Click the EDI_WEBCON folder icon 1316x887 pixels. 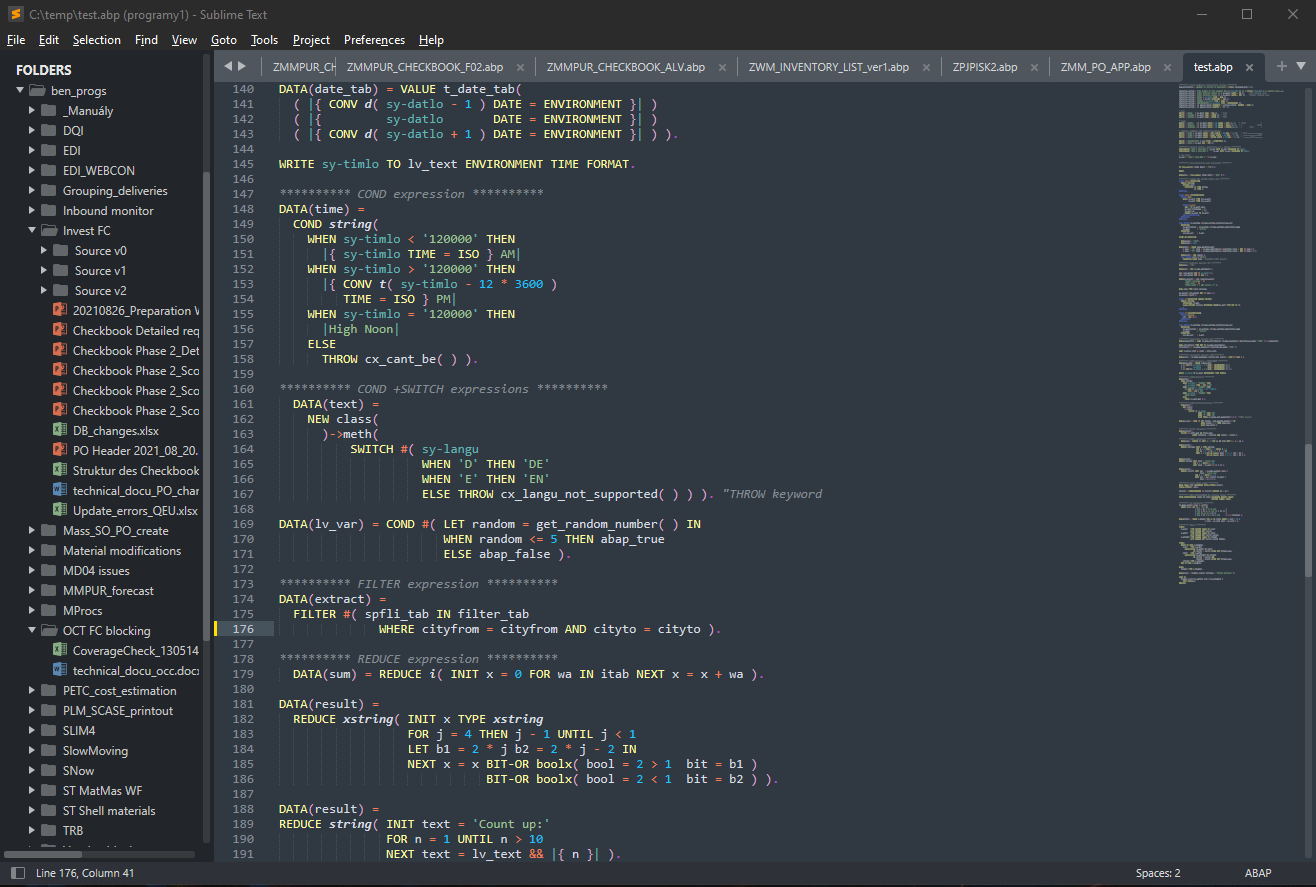[x=48, y=170]
